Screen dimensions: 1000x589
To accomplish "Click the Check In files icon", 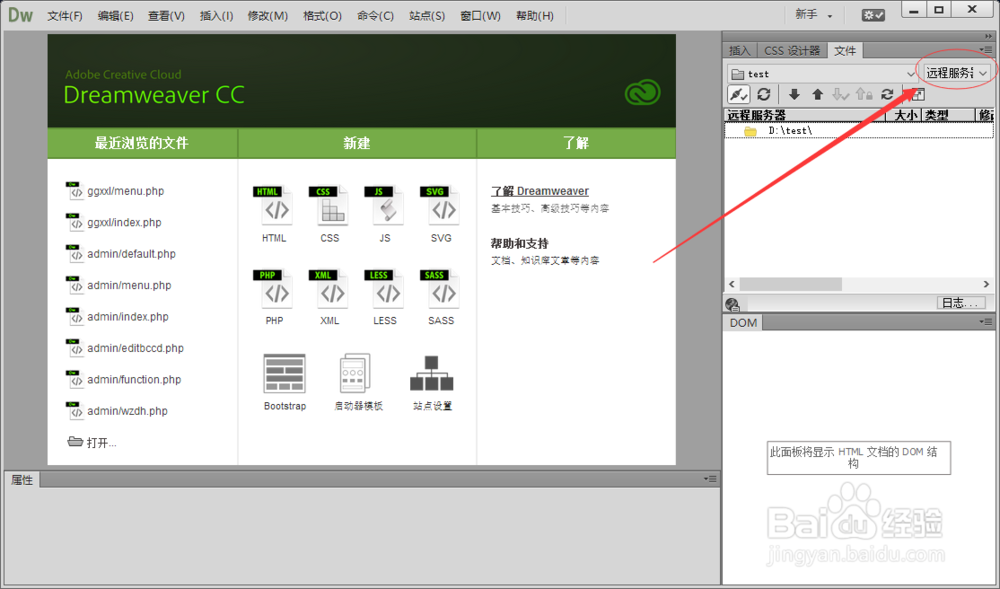I will coord(864,94).
